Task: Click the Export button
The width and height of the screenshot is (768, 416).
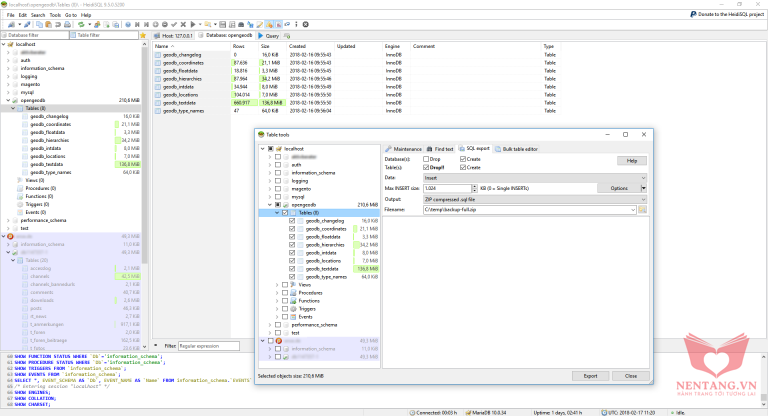Action: pyautogui.click(x=590, y=375)
